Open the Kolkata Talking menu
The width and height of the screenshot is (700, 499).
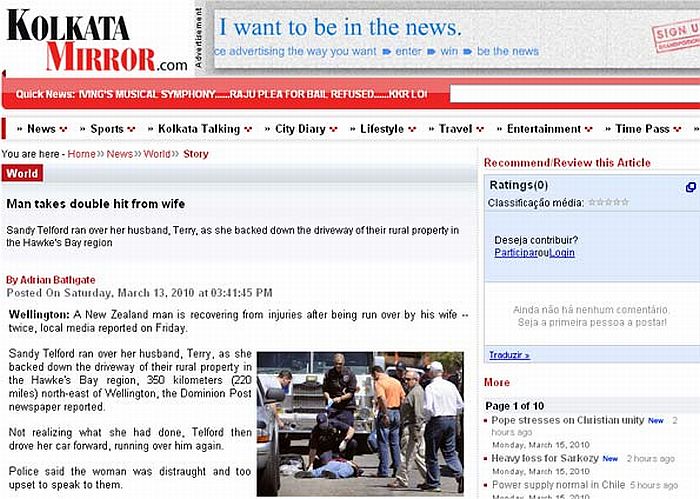coord(199,129)
